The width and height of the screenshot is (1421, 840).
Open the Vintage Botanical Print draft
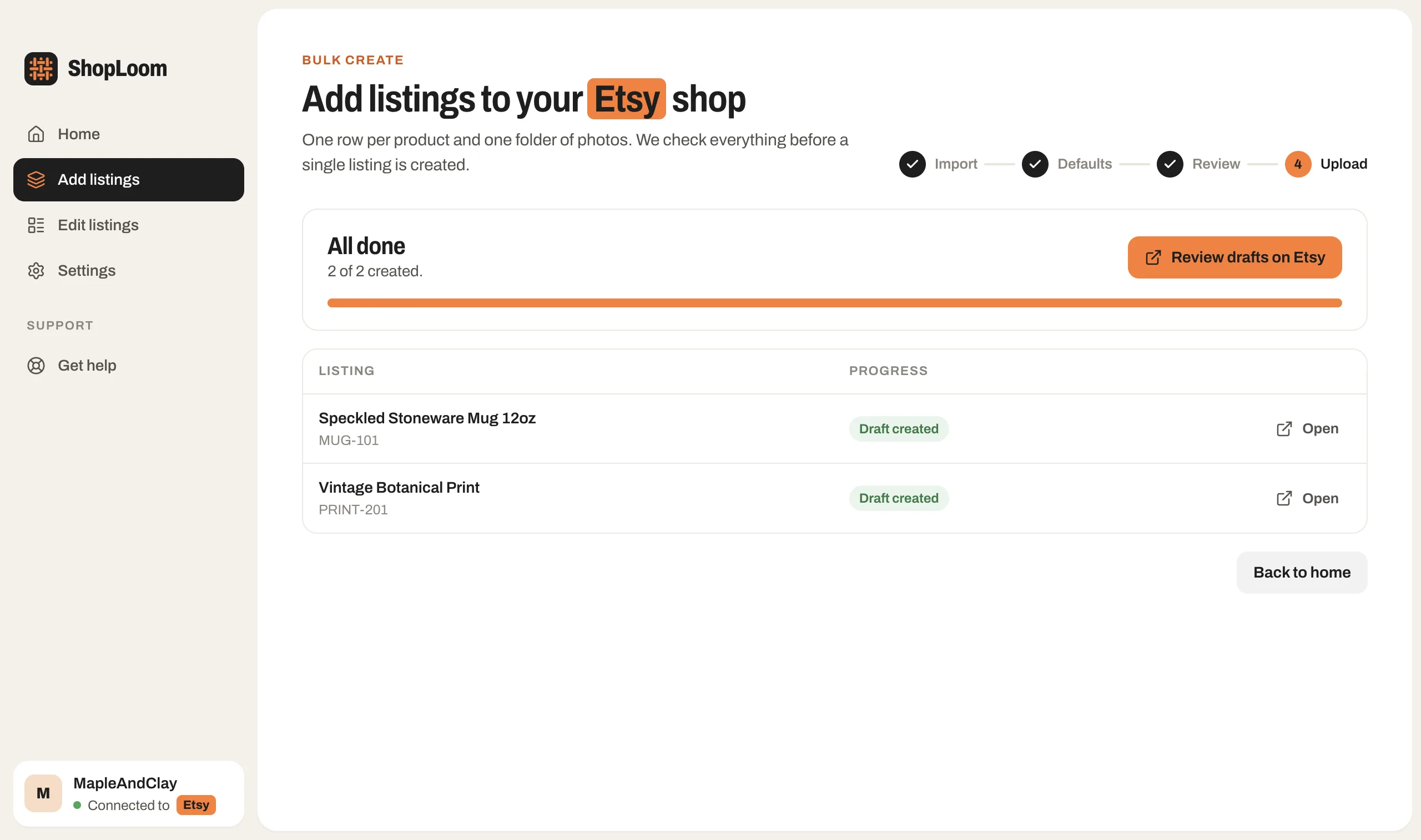(x=1307, y=498)
